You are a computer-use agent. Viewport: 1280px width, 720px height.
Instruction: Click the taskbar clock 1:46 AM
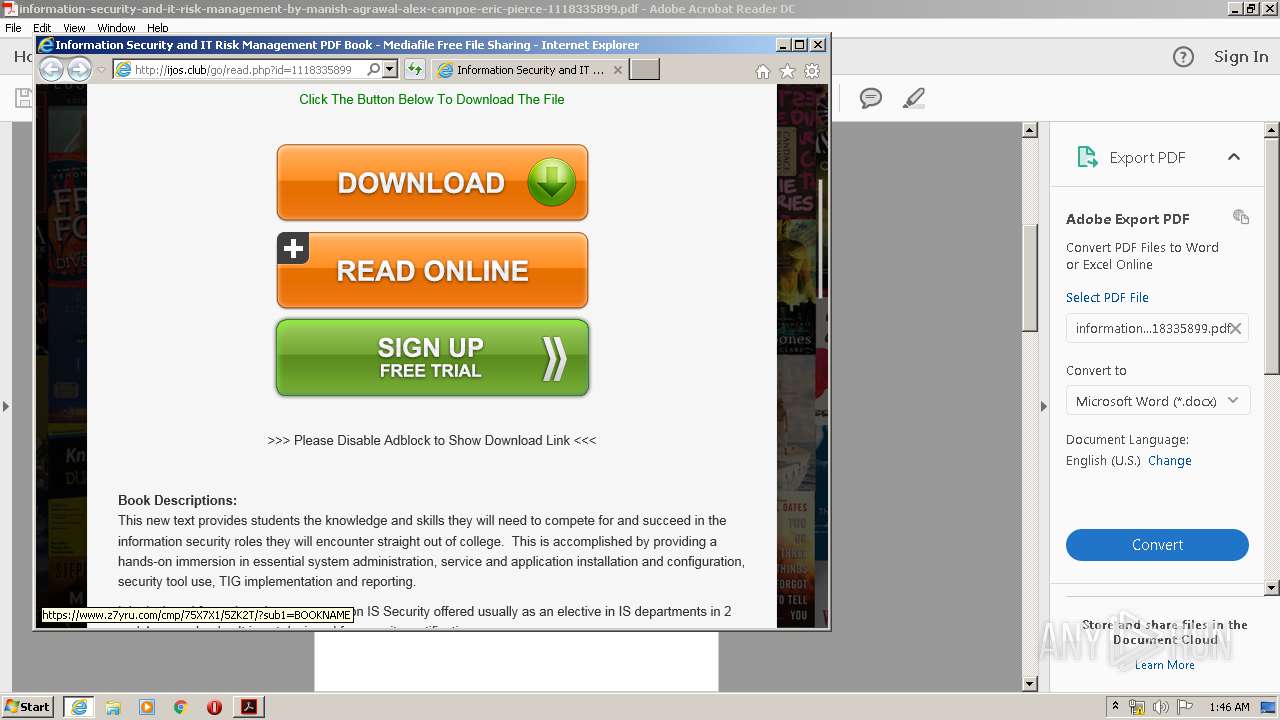pyautogui.click(x=1229, y=707)
